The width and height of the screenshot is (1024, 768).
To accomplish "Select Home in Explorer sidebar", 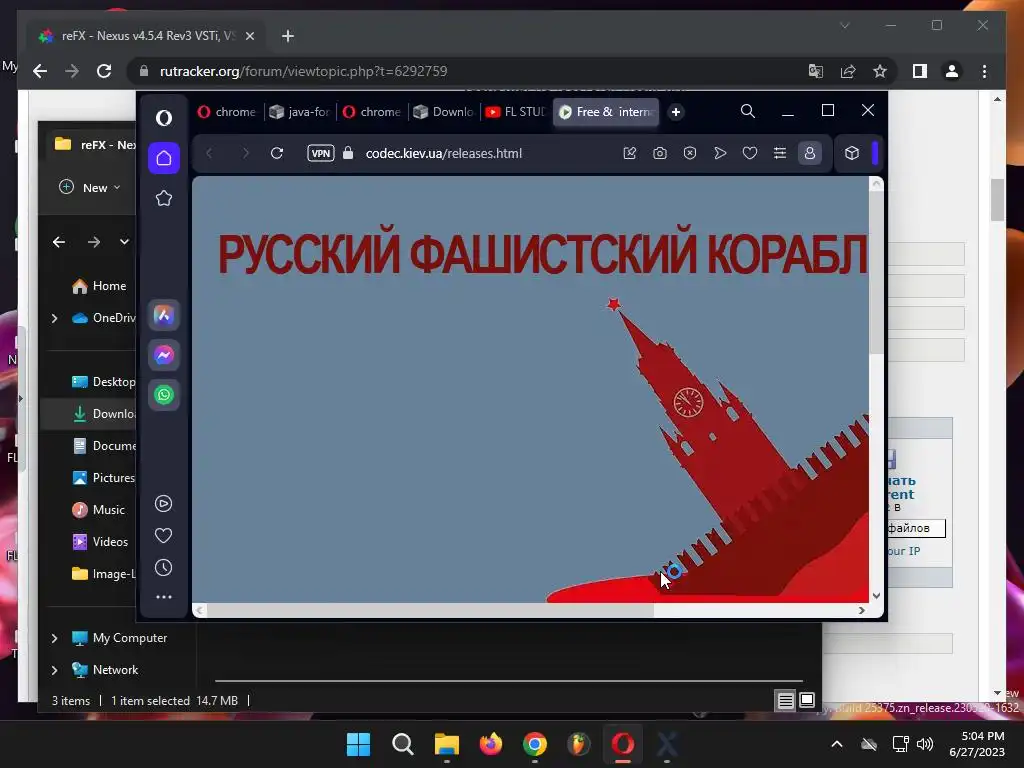I will coord(99,286).
